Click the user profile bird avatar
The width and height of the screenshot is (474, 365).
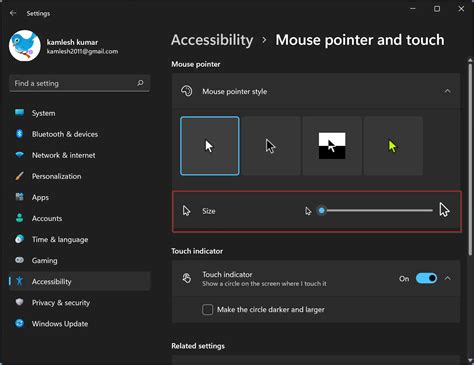[25, 46]
